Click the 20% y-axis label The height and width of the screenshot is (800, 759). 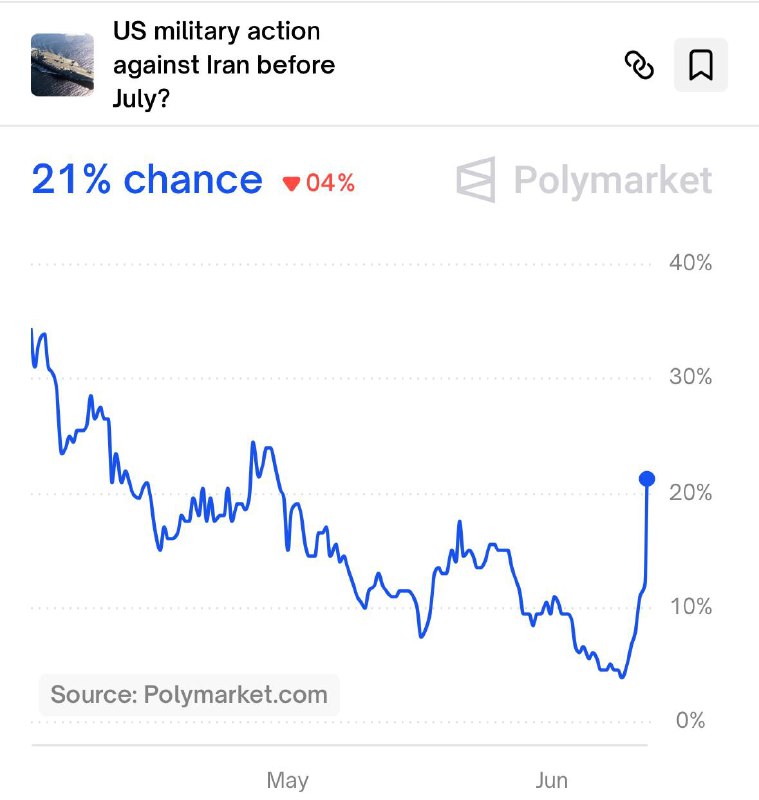point(690,492)
